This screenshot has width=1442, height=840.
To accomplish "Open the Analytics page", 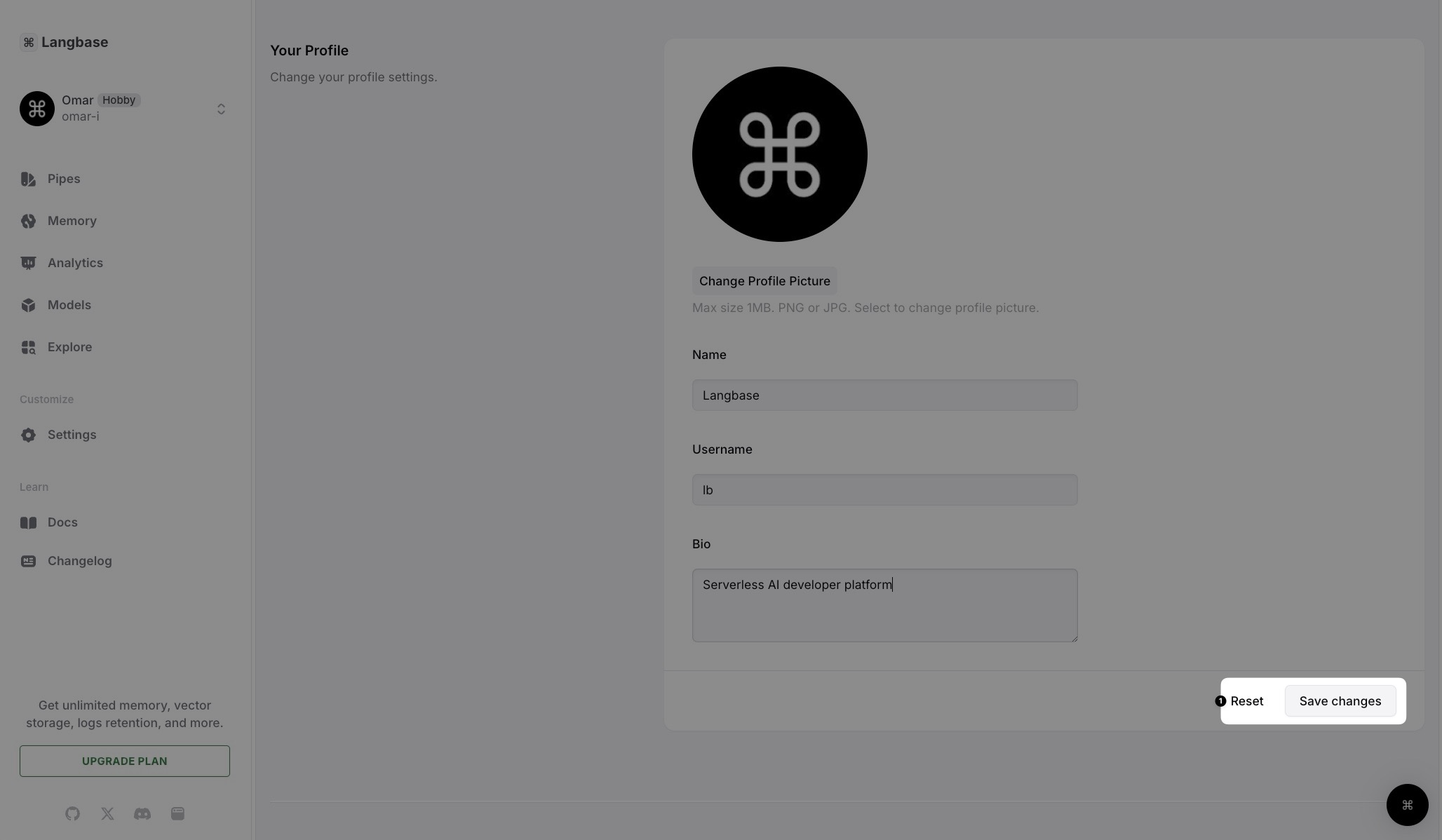I will click(x=75, y=263).
